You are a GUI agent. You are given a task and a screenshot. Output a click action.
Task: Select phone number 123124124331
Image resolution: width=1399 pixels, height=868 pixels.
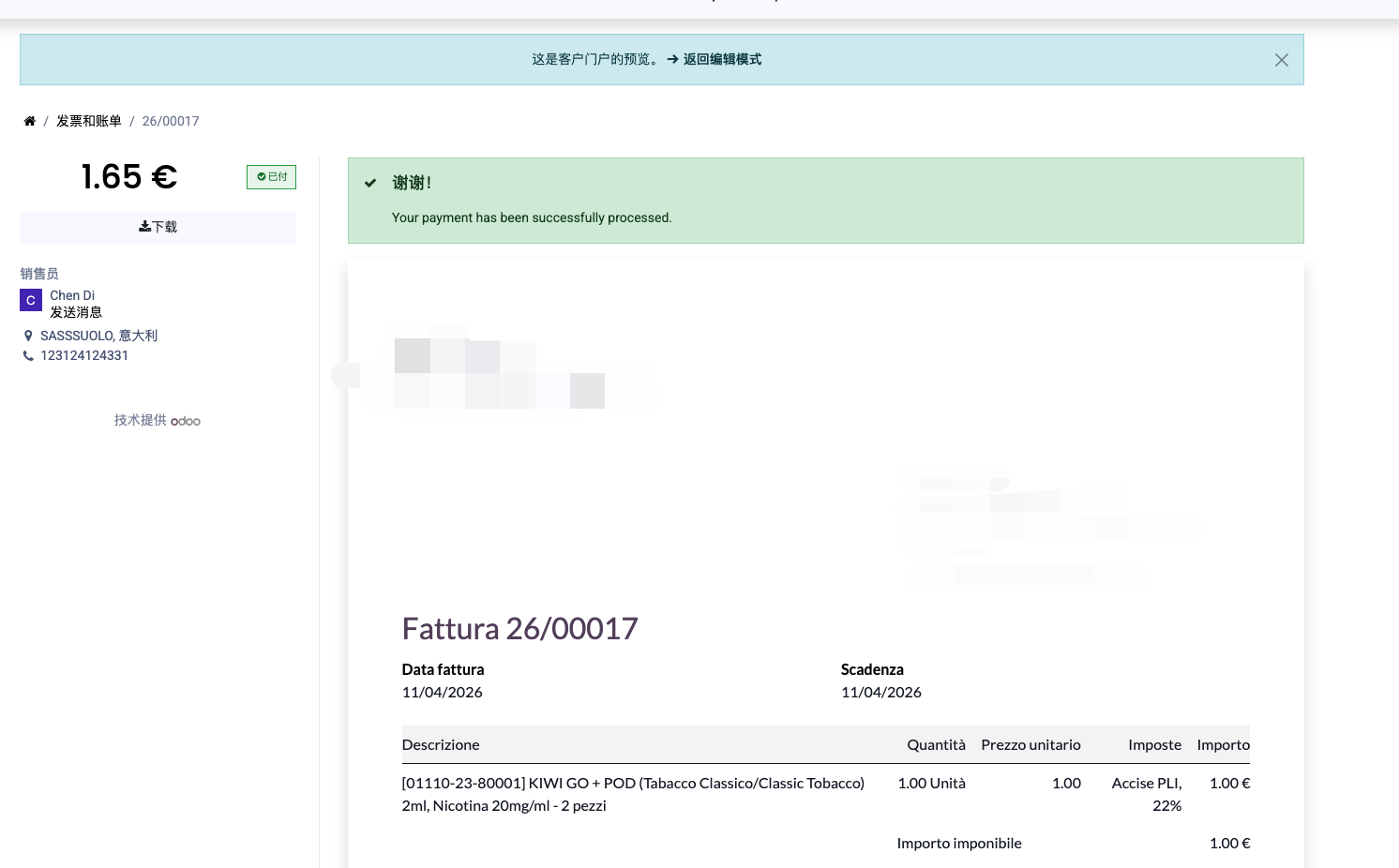pos(84,355)
